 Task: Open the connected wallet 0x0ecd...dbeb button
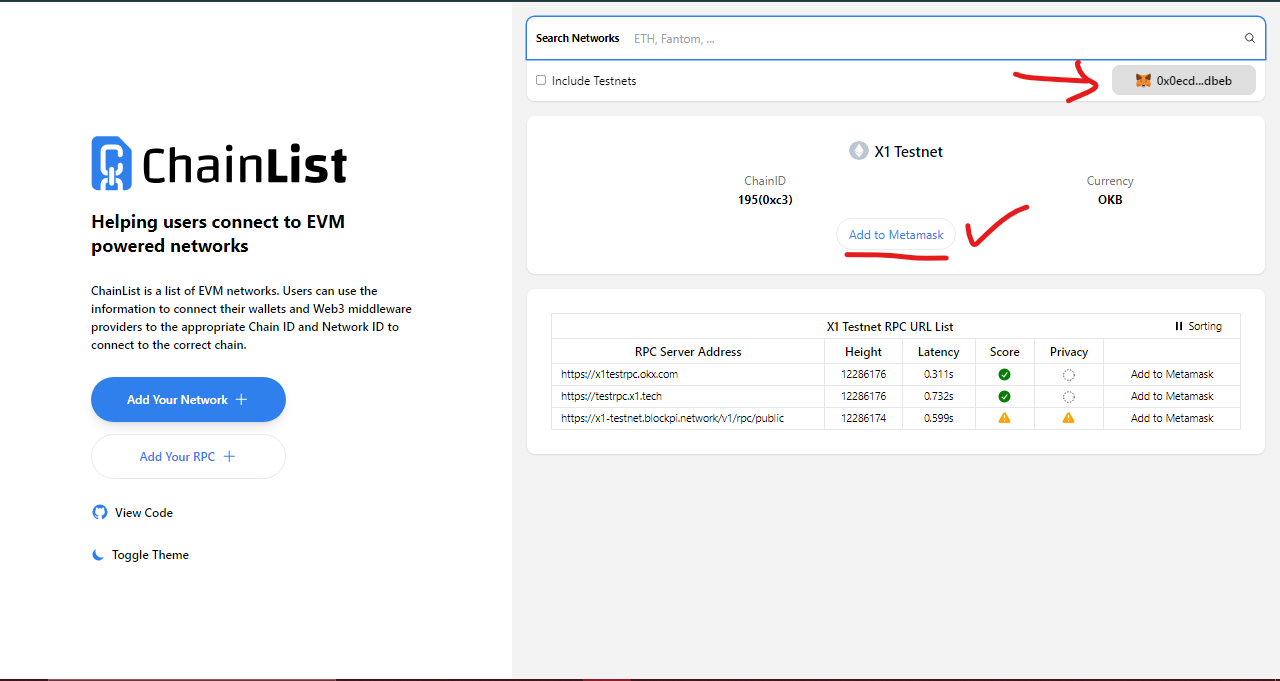click(x=1184, y=81)
